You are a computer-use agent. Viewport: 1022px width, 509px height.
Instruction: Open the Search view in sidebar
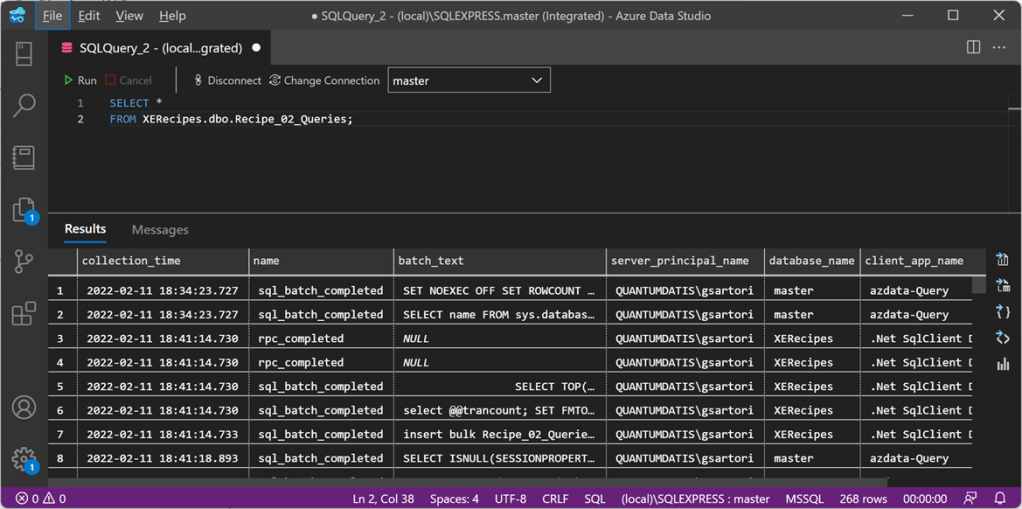pos(24,105)
